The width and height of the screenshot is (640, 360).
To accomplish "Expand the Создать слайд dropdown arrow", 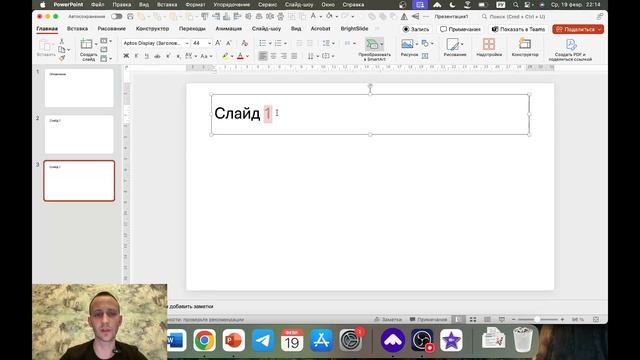I will coord(96,44).
